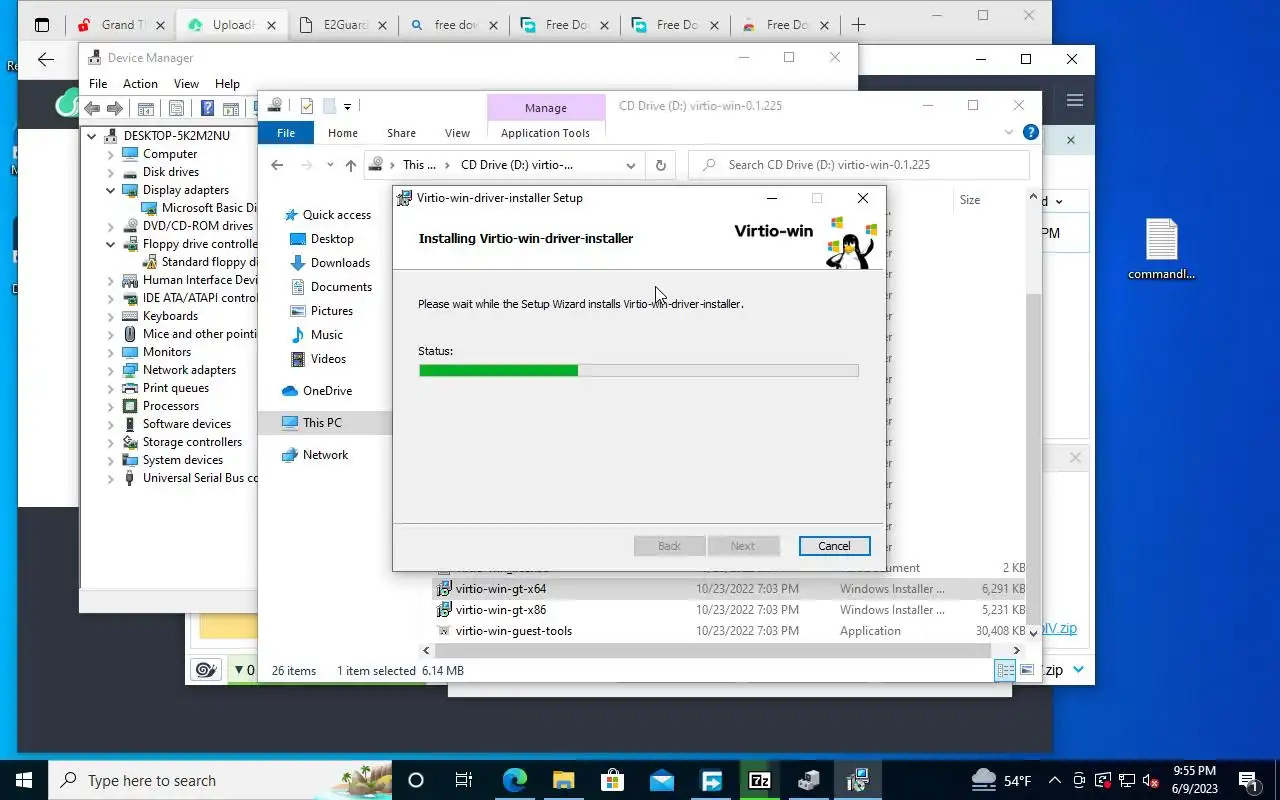Open the commandl... file on the desktop
Screen dimensions: 1280x800
pos(1161,250)
